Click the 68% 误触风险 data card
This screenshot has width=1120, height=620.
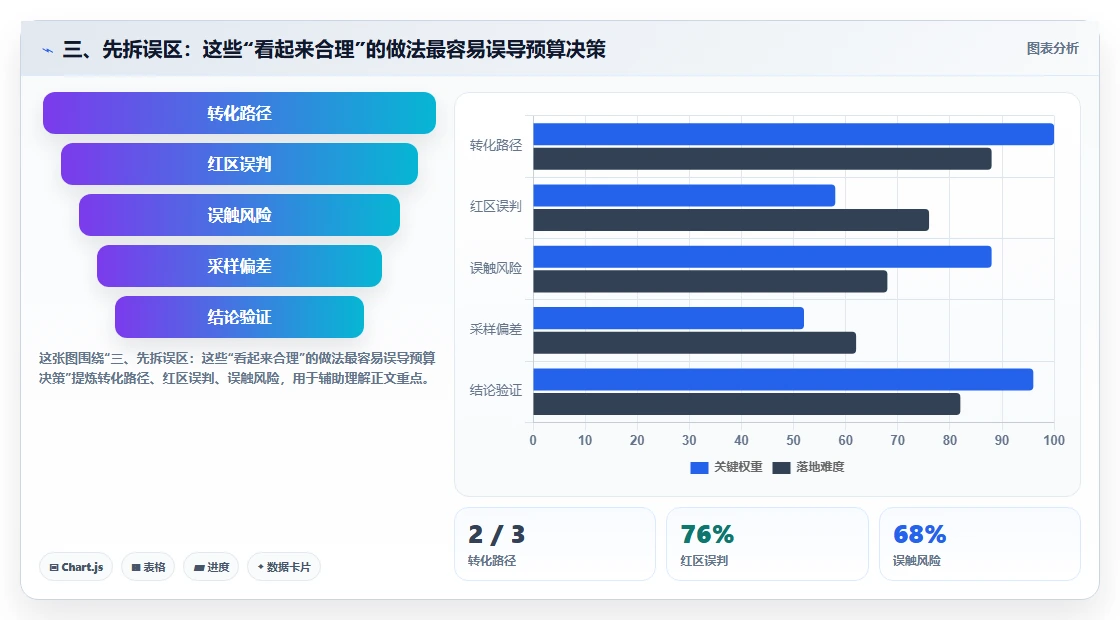click(980, 544)
